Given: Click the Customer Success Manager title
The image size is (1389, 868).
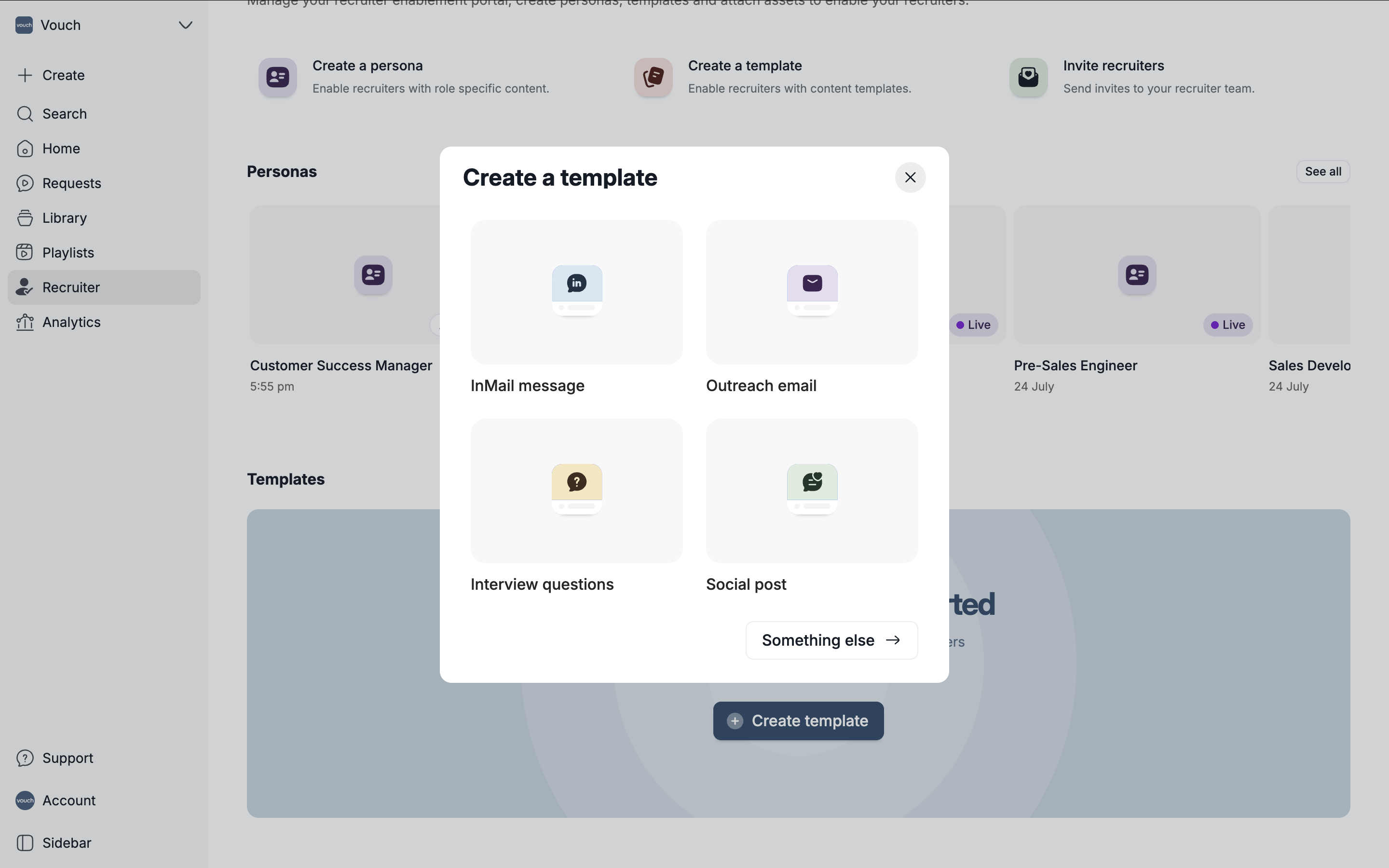Looking at the screenshot, I should tap(341, 366).
